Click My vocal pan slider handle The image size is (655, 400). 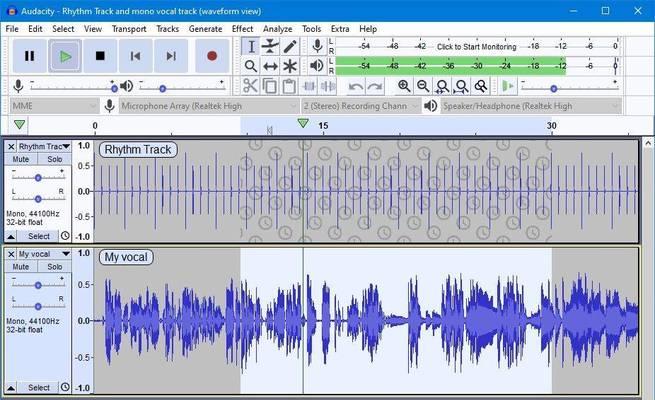click(38, 306)
